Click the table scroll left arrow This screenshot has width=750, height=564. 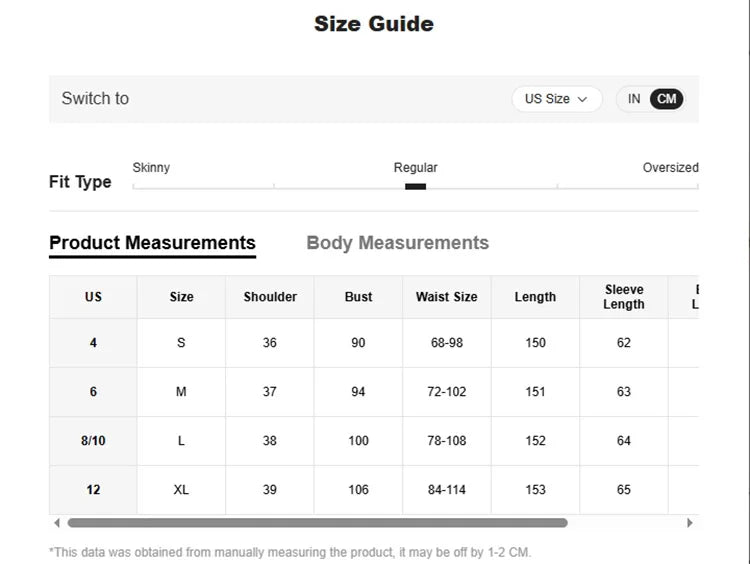point(57,523)
